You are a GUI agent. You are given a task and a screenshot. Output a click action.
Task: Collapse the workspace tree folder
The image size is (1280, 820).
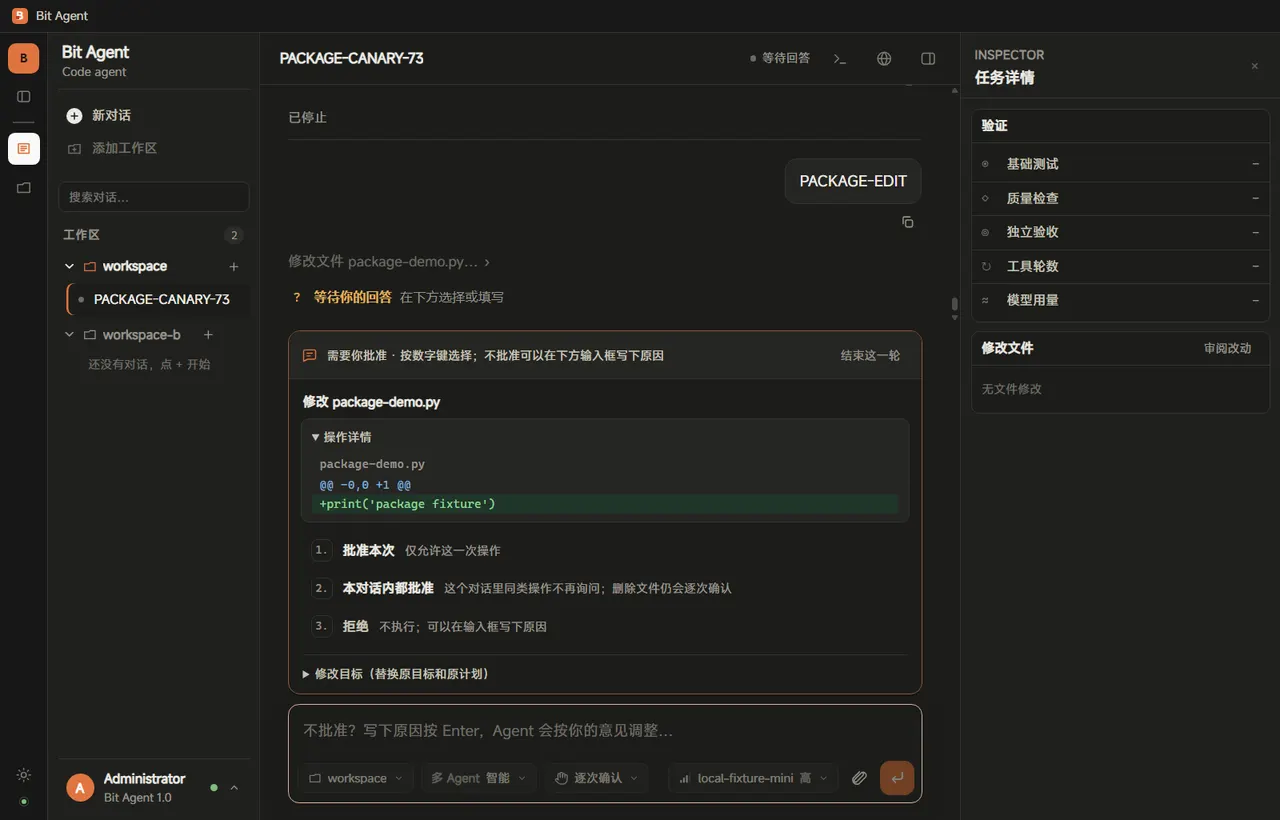point(69,267)
